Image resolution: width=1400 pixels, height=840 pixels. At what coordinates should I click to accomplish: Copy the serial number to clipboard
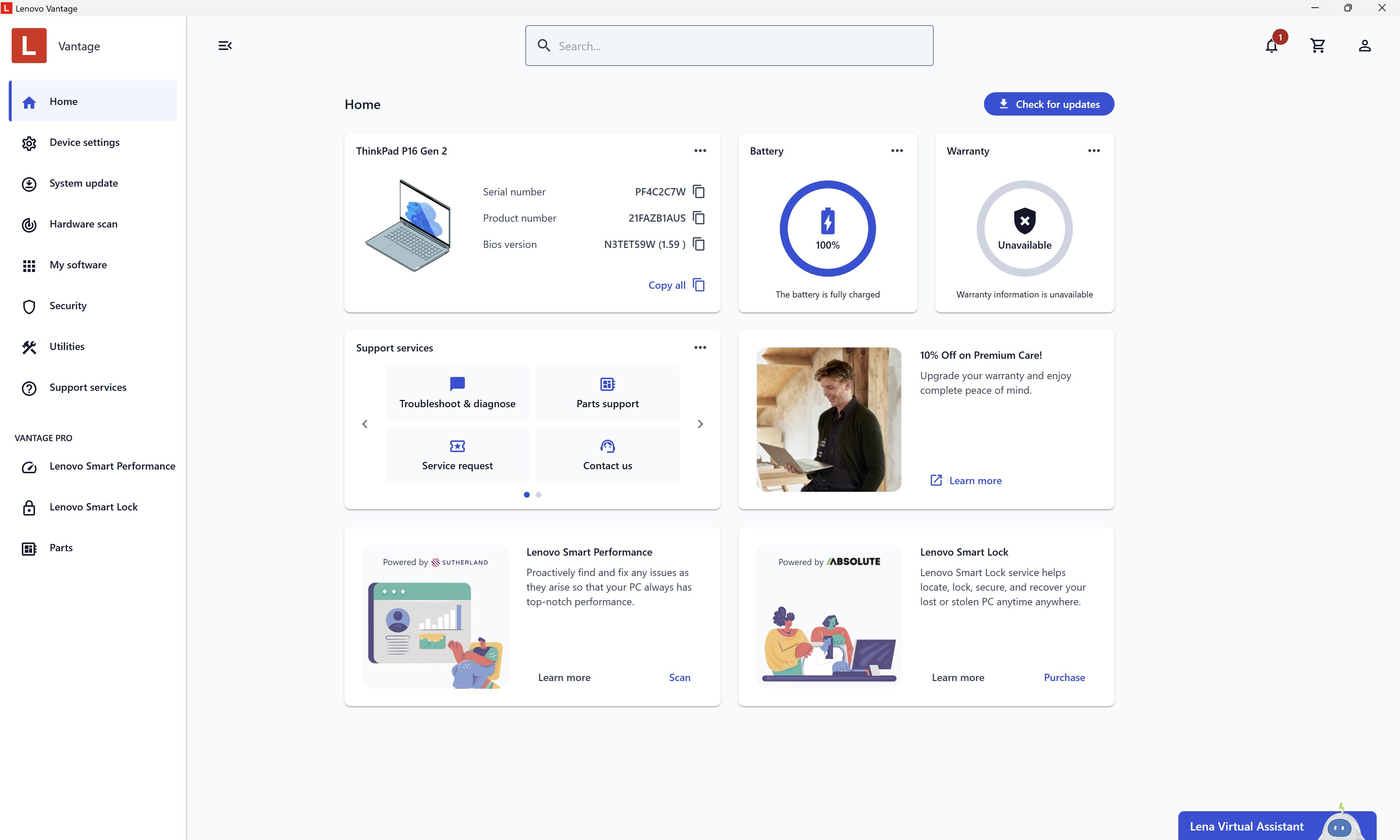(699, 192)
